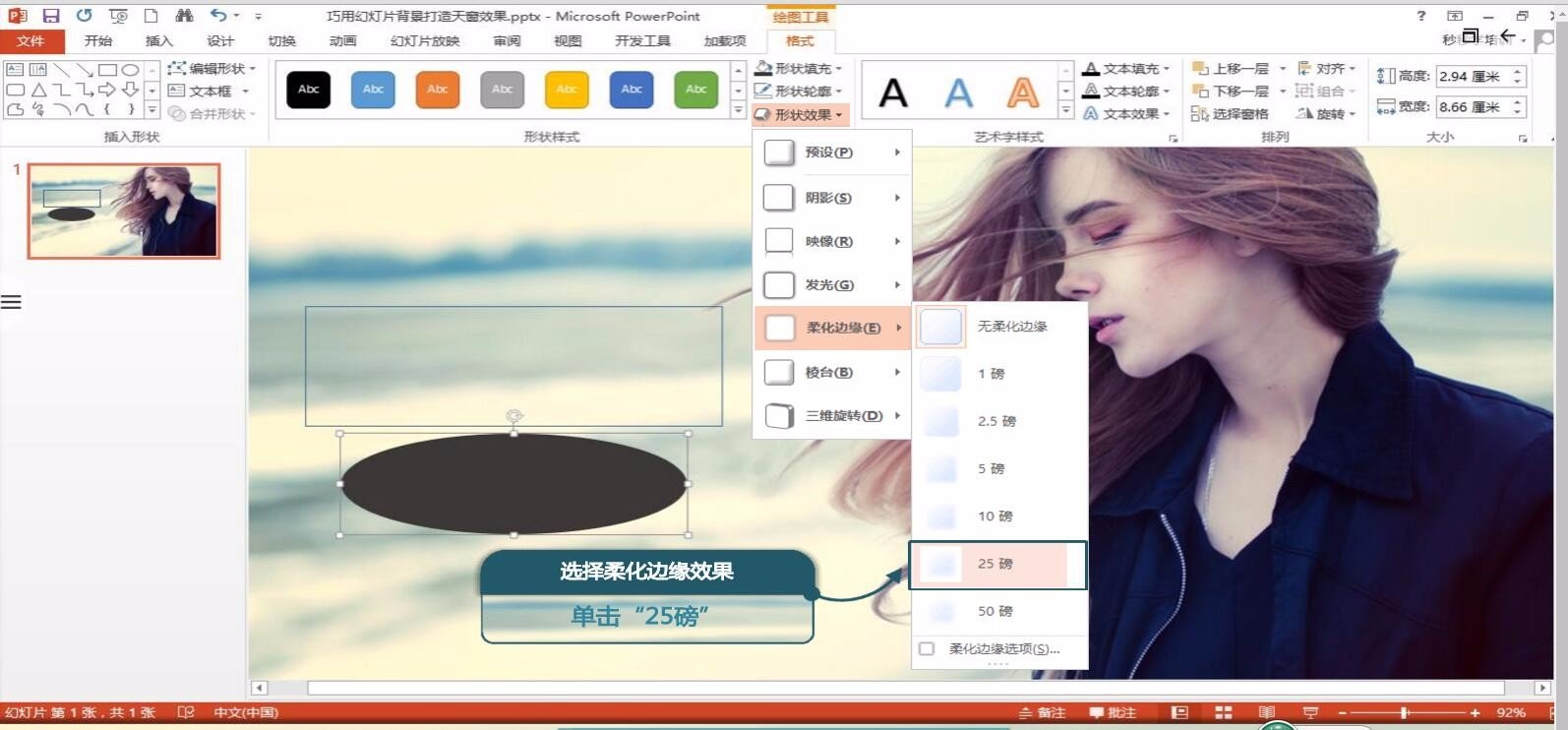Screen dimensions: 1568x730
Task: Switch to the 插入 Insert tab
Action: click(x=159, y=40)
